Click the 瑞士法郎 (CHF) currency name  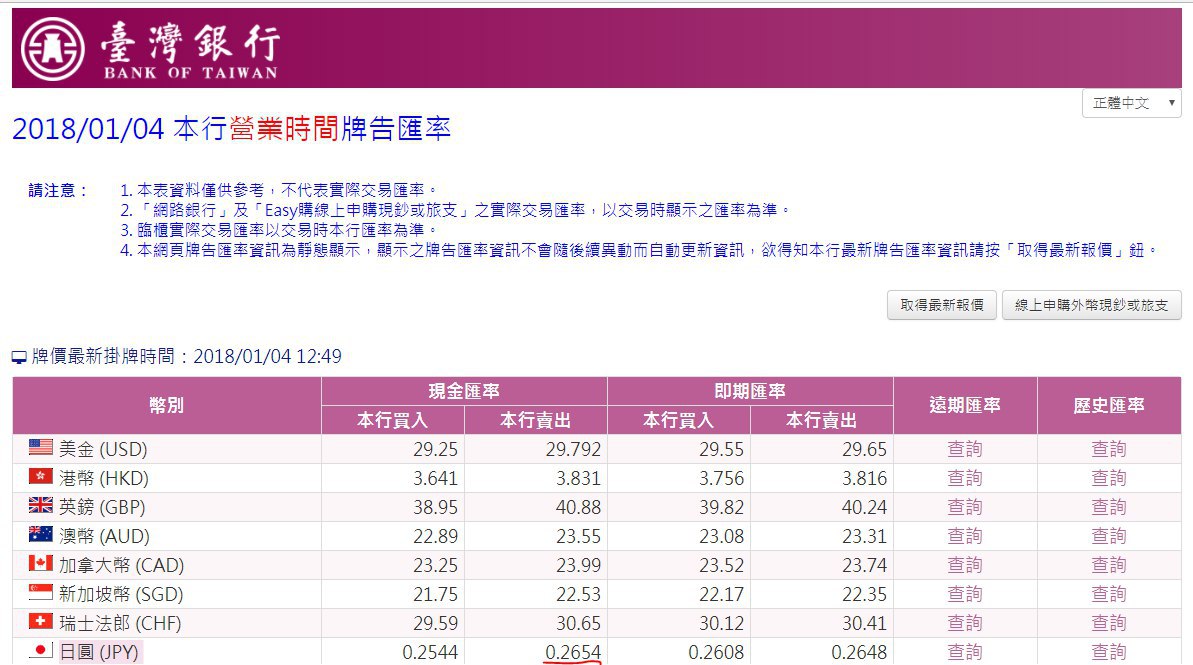tap(120, 623)
